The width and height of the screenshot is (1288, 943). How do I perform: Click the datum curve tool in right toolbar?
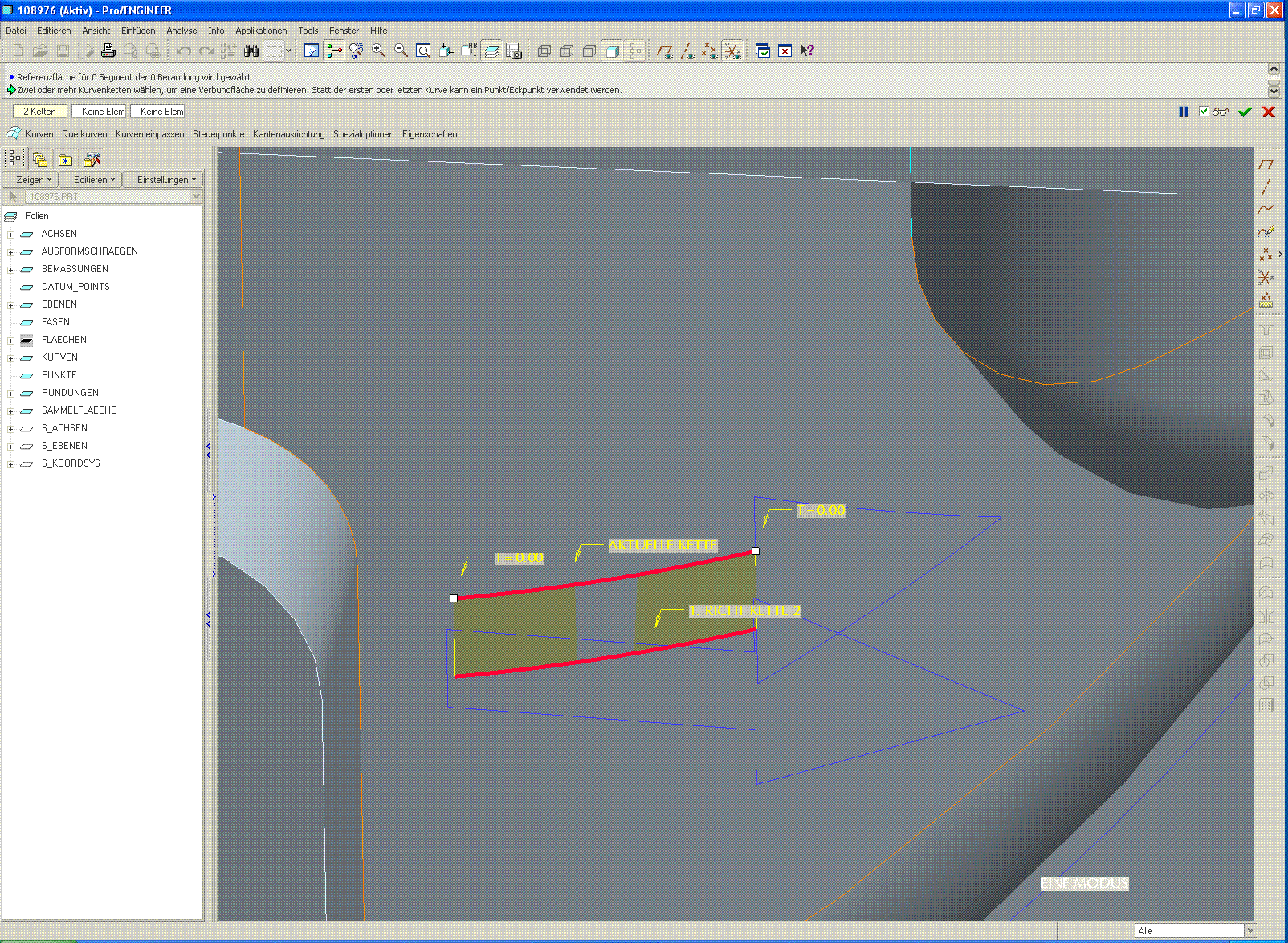1266,209
